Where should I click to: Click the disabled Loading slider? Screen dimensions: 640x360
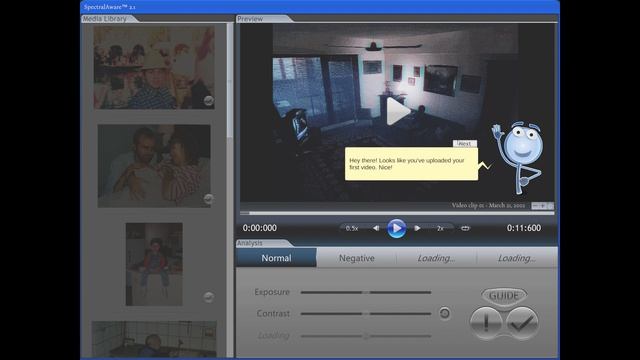coord(366,336)
